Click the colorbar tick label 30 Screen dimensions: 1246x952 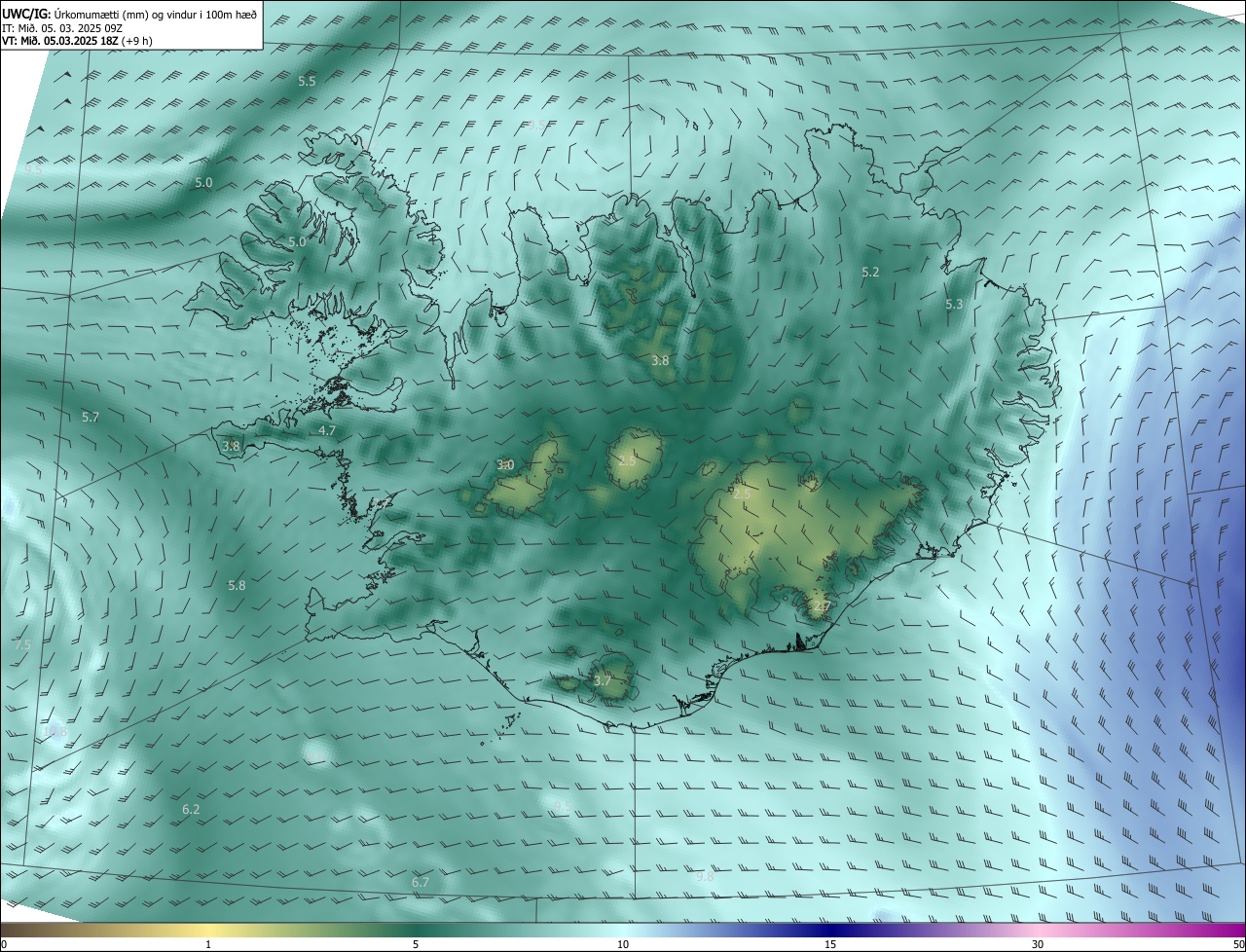pyautogui.click(x=1038, y=944)
